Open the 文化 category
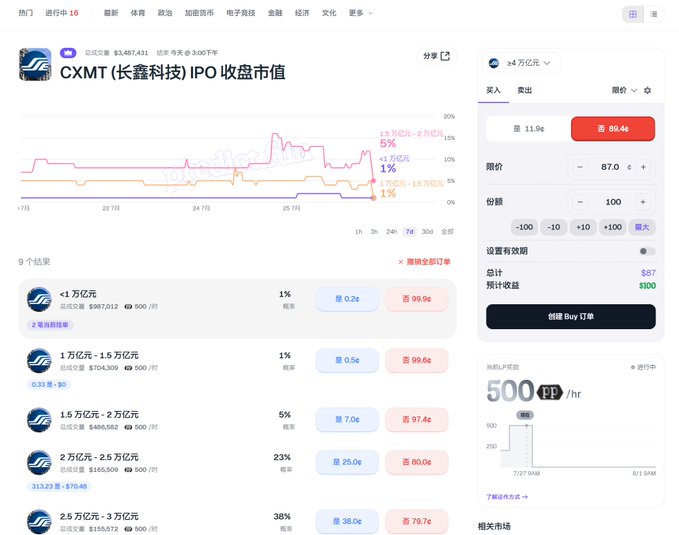The image size is (679, 535). pos(329,13)
